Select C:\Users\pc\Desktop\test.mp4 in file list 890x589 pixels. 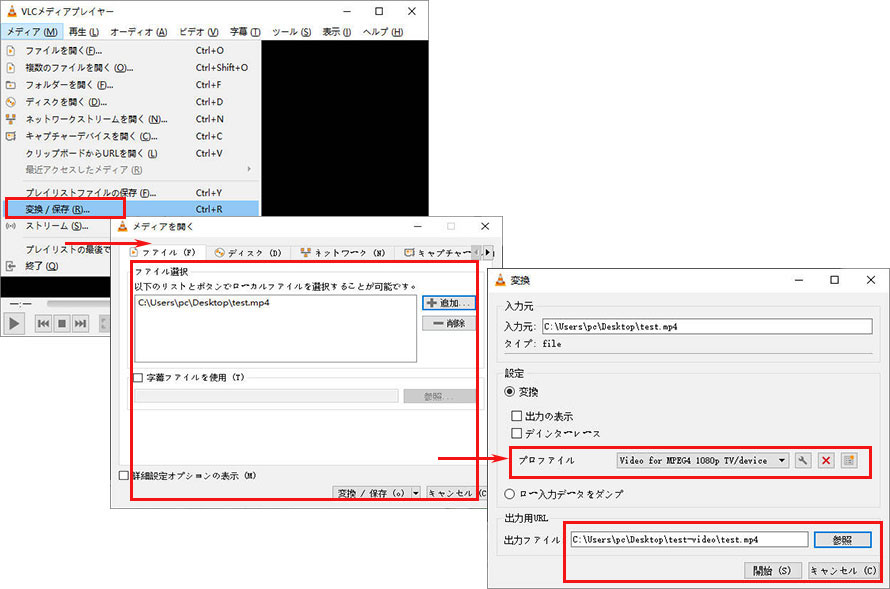point(204,302)
